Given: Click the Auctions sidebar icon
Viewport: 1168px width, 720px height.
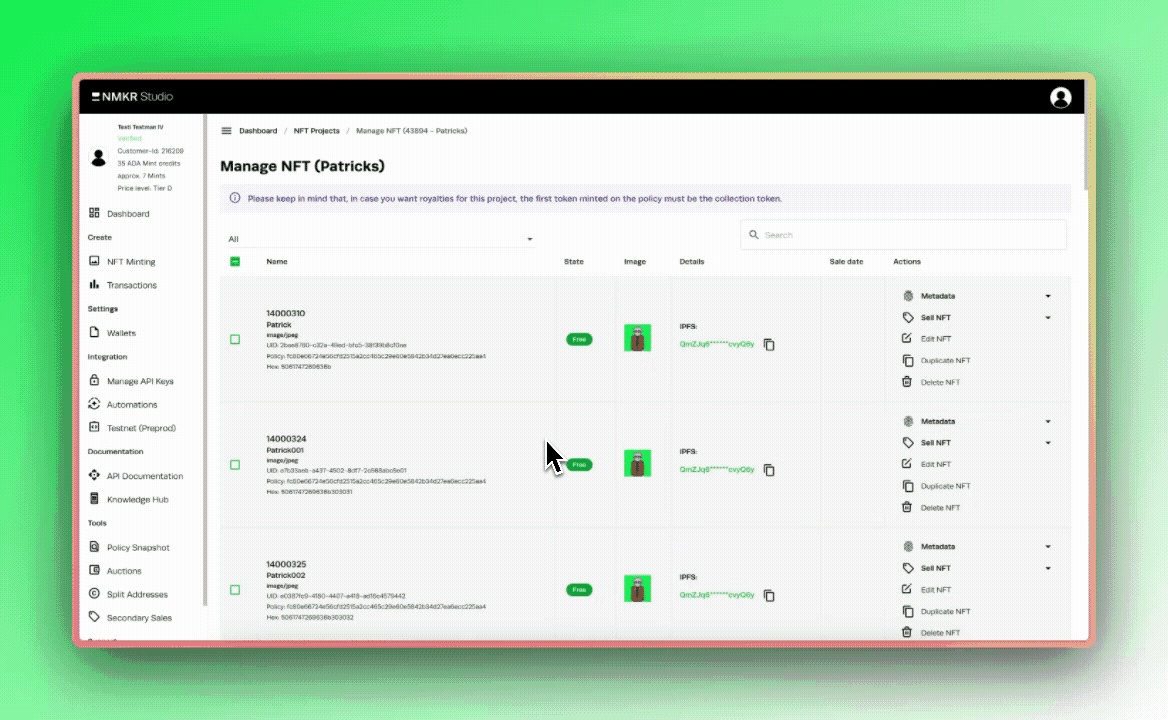Looking at the screenshot, I should coord(94,570).
